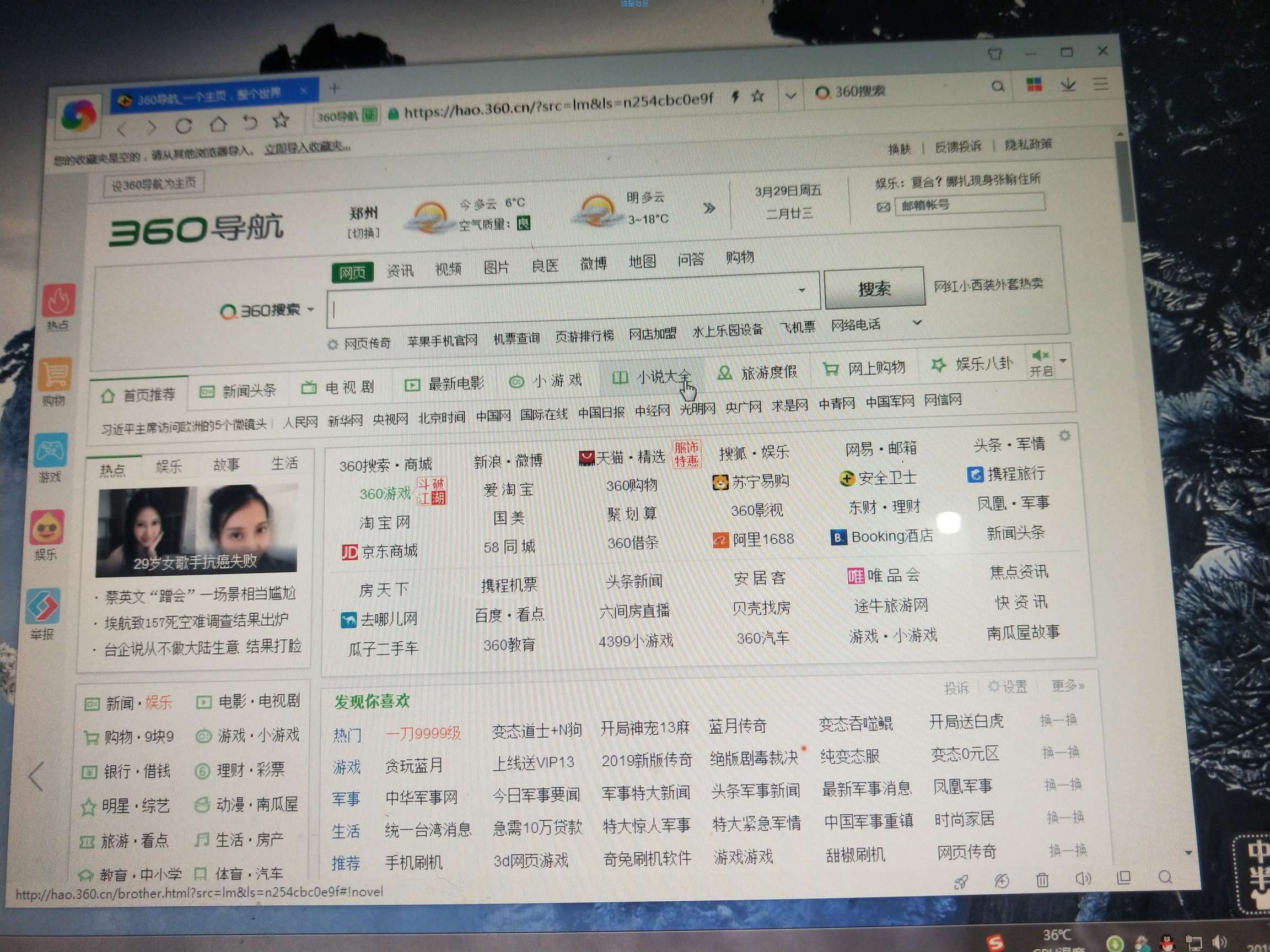Open the search input suggestion dropdown arrow
Viewport: 1270px width, 952px height.
(801, 290)
